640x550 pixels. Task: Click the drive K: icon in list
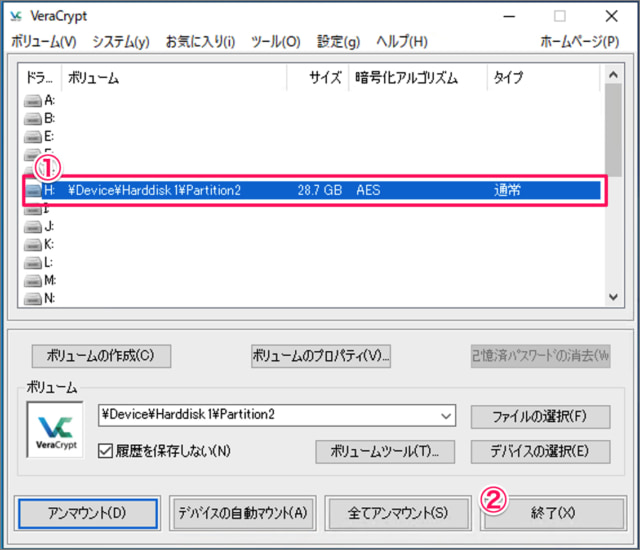click(32, 244)
